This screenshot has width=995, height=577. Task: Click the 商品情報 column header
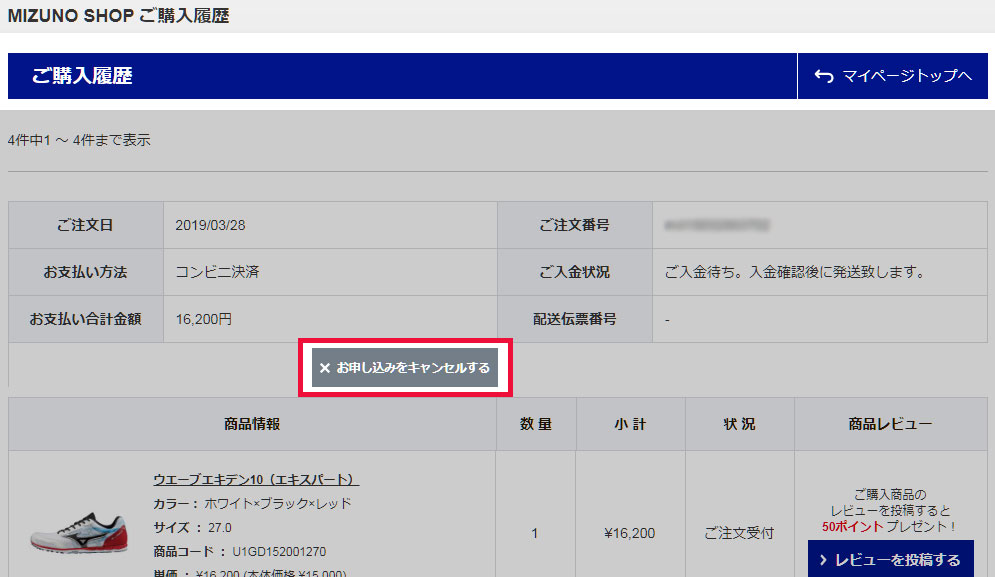(252, 424)
